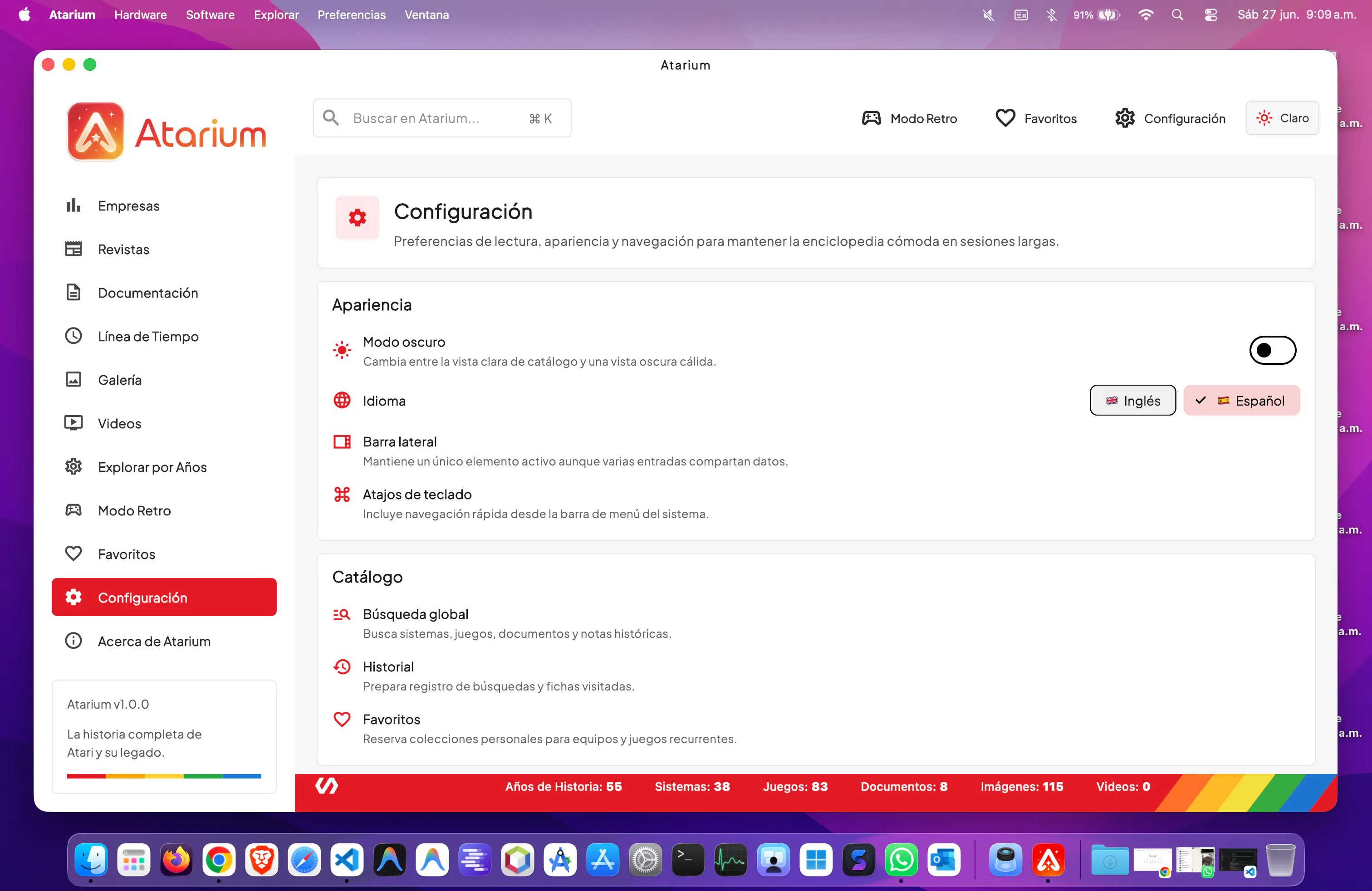Click the Búsqueda global row title

coord(415,614)
